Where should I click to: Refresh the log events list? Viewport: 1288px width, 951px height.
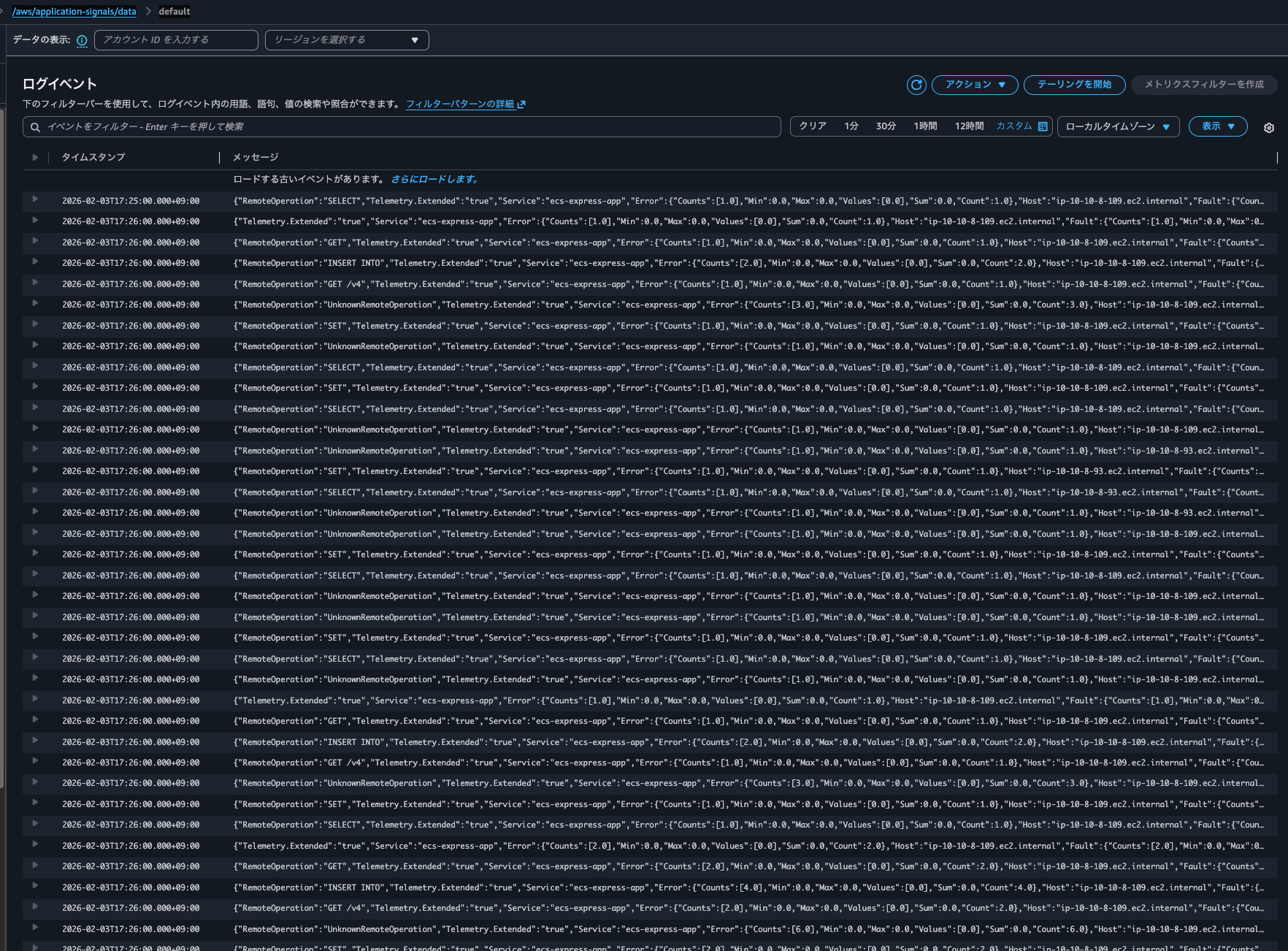(916, 85)
